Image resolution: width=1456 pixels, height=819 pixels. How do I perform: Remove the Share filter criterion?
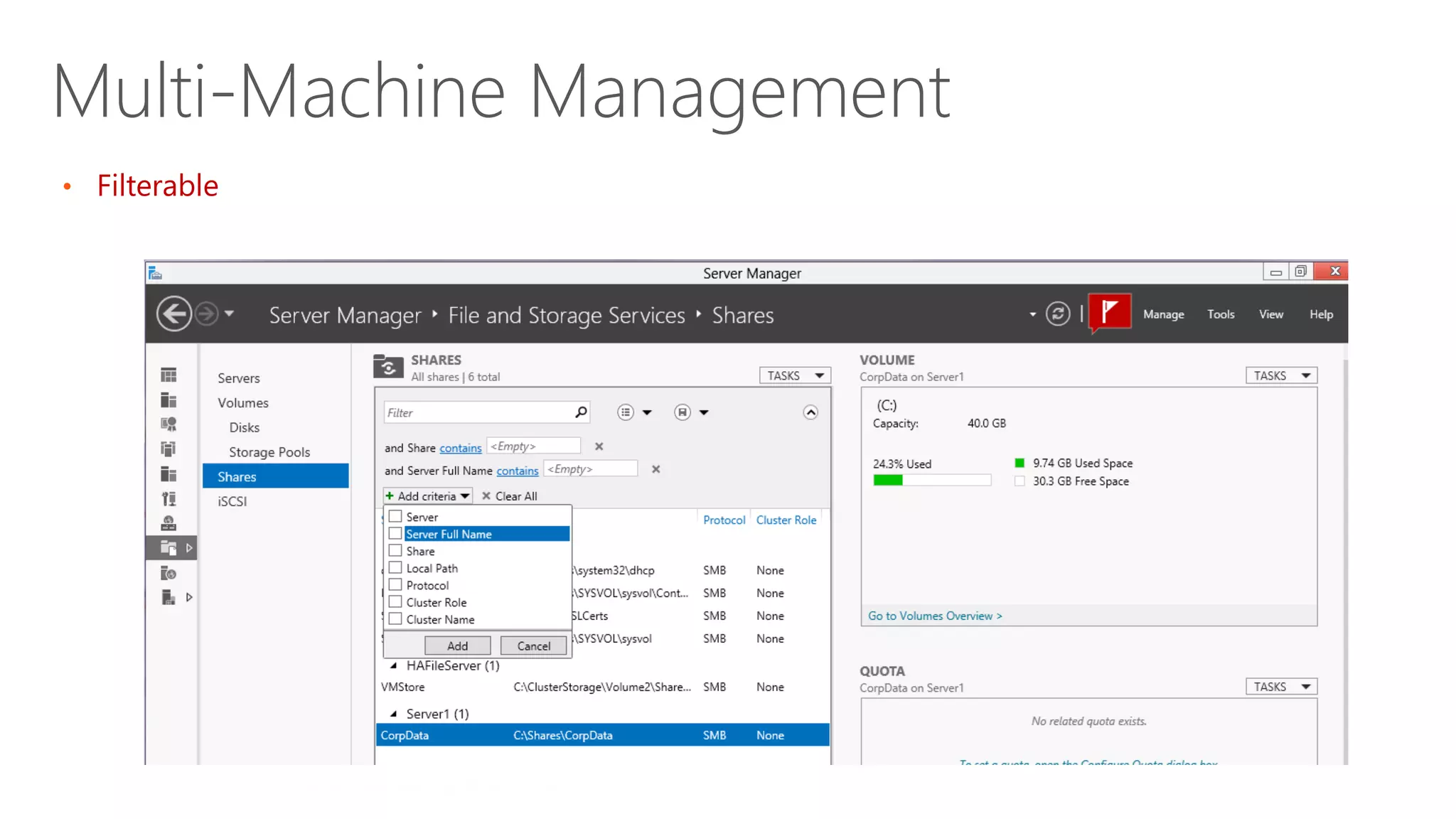pos(599,446)
